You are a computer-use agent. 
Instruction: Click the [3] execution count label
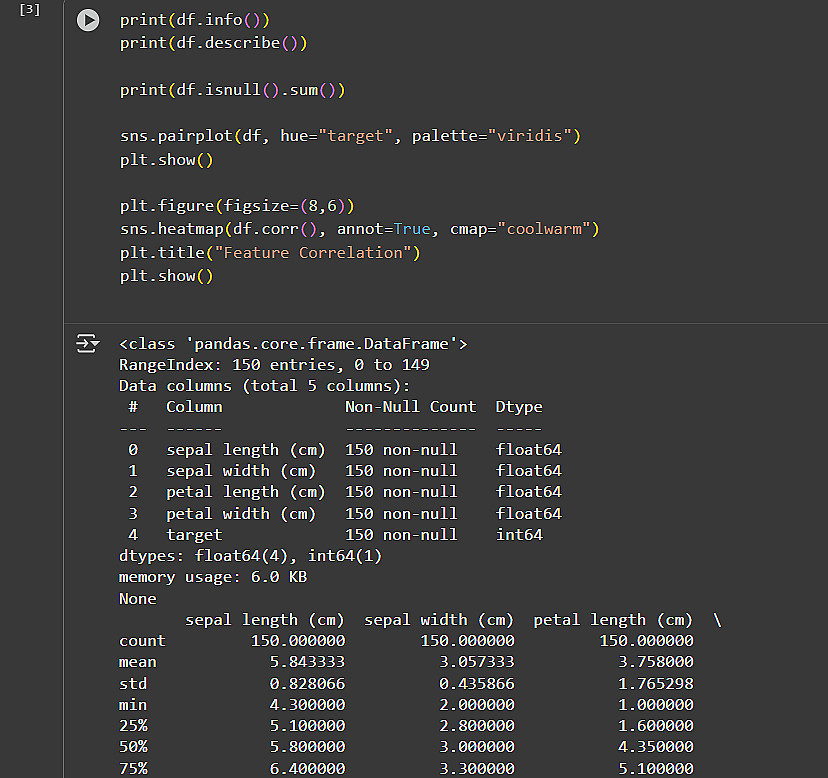pos(29,9)
